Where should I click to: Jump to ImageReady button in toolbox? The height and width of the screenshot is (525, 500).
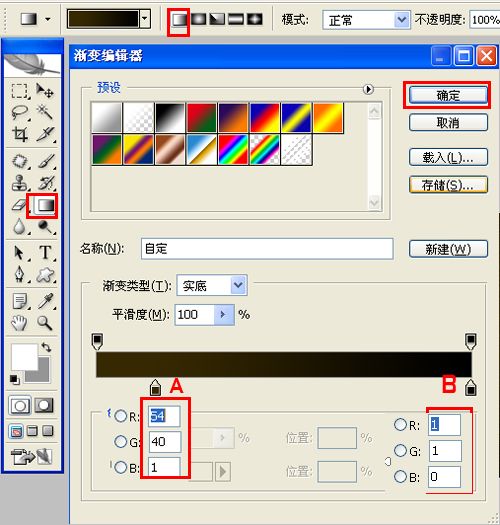point(31,456)
